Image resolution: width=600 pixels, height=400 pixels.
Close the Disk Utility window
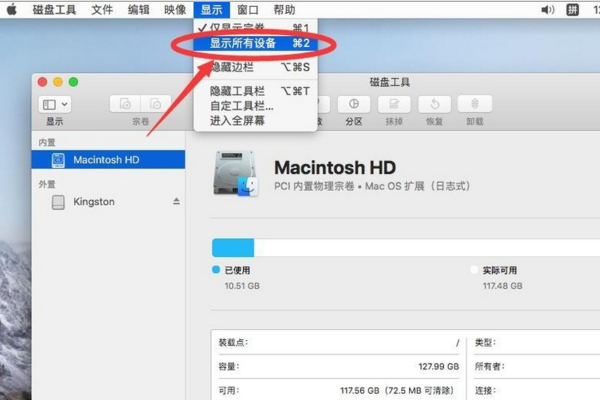tap(42, 82)
